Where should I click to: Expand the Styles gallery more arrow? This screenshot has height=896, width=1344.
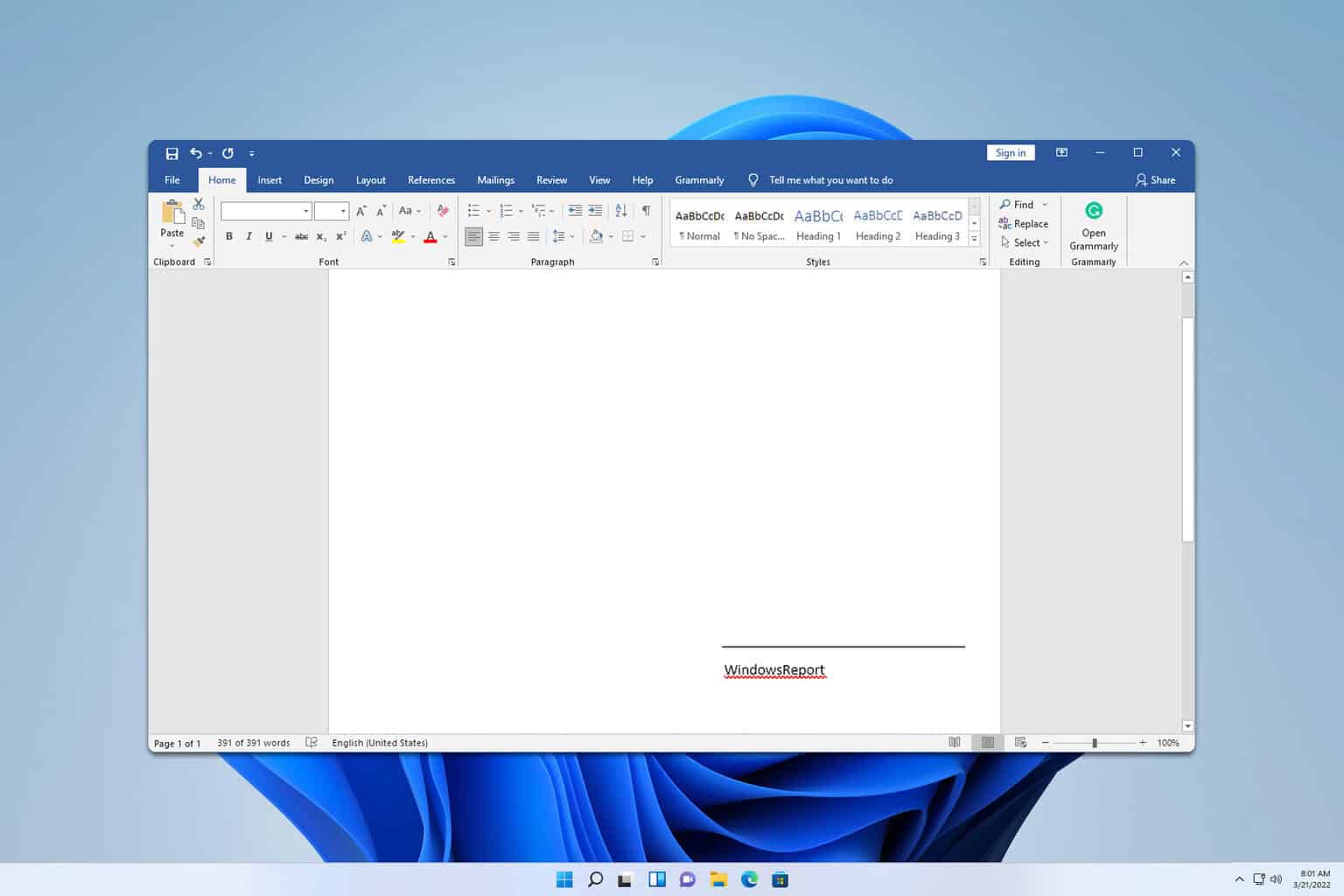pyautogui.click(x=974, y=239)
